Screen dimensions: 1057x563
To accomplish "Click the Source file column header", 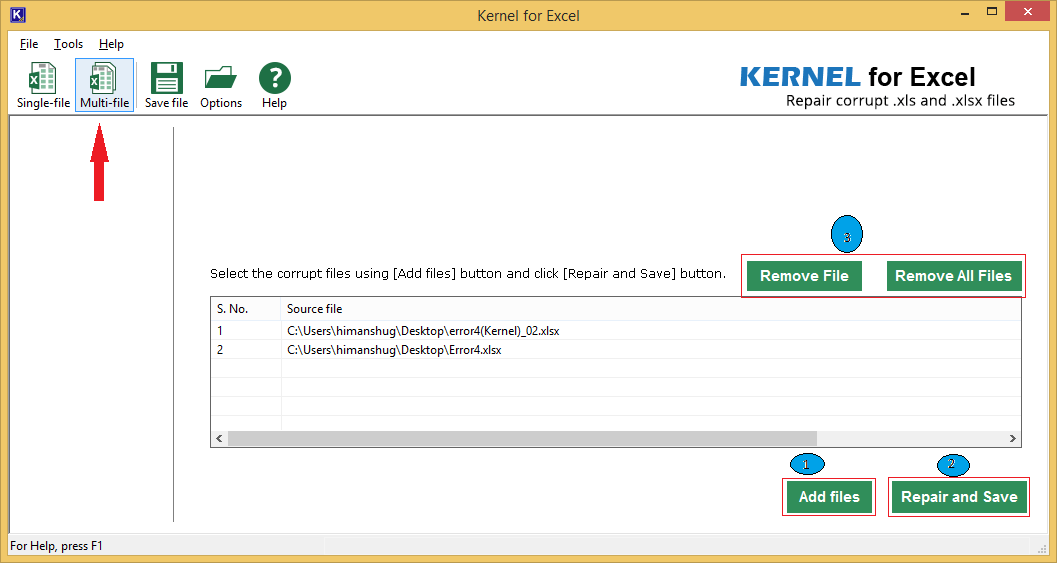I will pos(651,309).
